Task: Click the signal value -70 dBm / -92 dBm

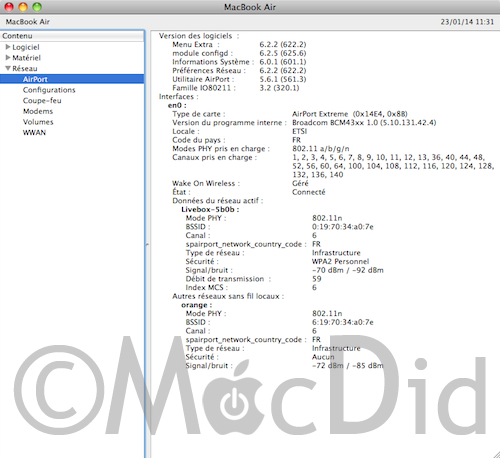Action: 348,270
